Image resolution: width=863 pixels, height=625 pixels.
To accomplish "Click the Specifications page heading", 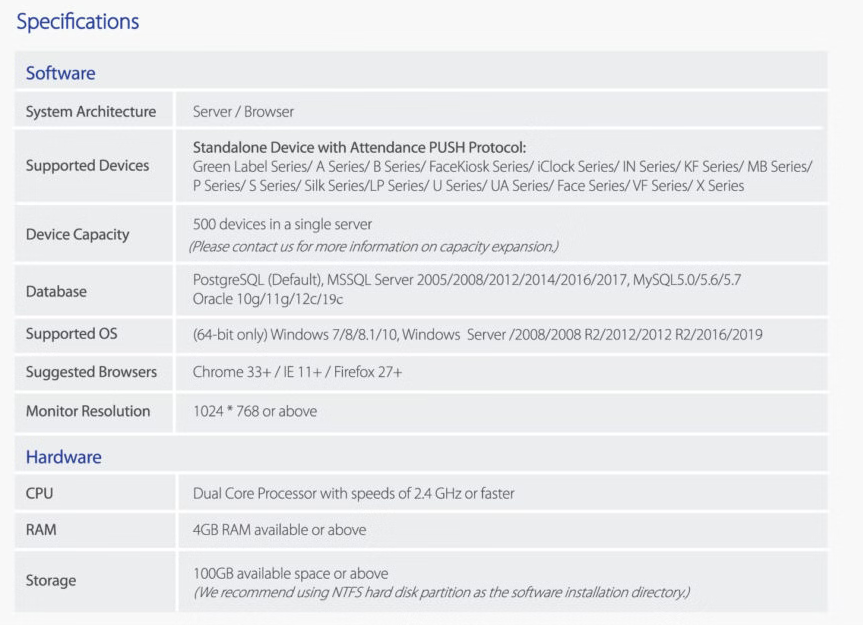I will click(78, 21).
